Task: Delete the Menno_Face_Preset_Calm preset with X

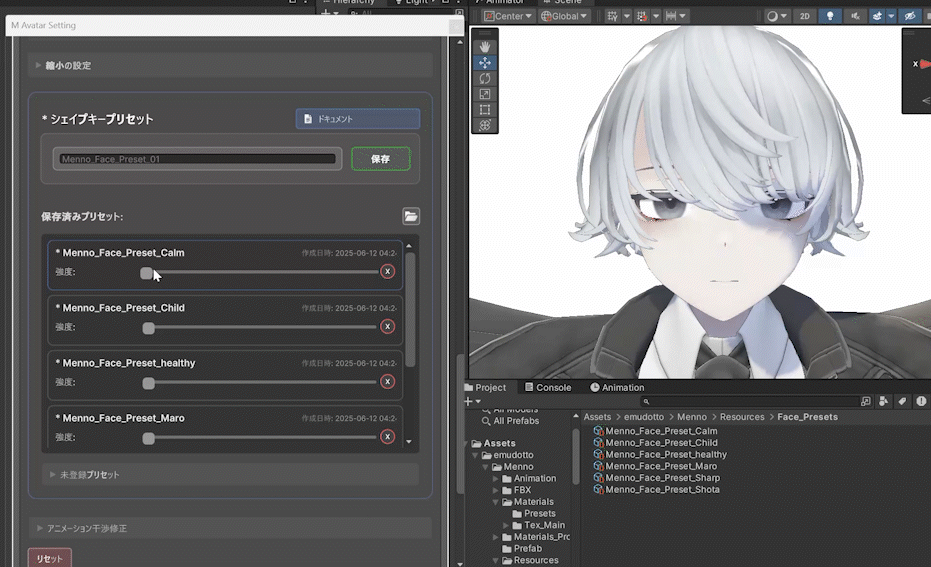Action: point(387,272)
